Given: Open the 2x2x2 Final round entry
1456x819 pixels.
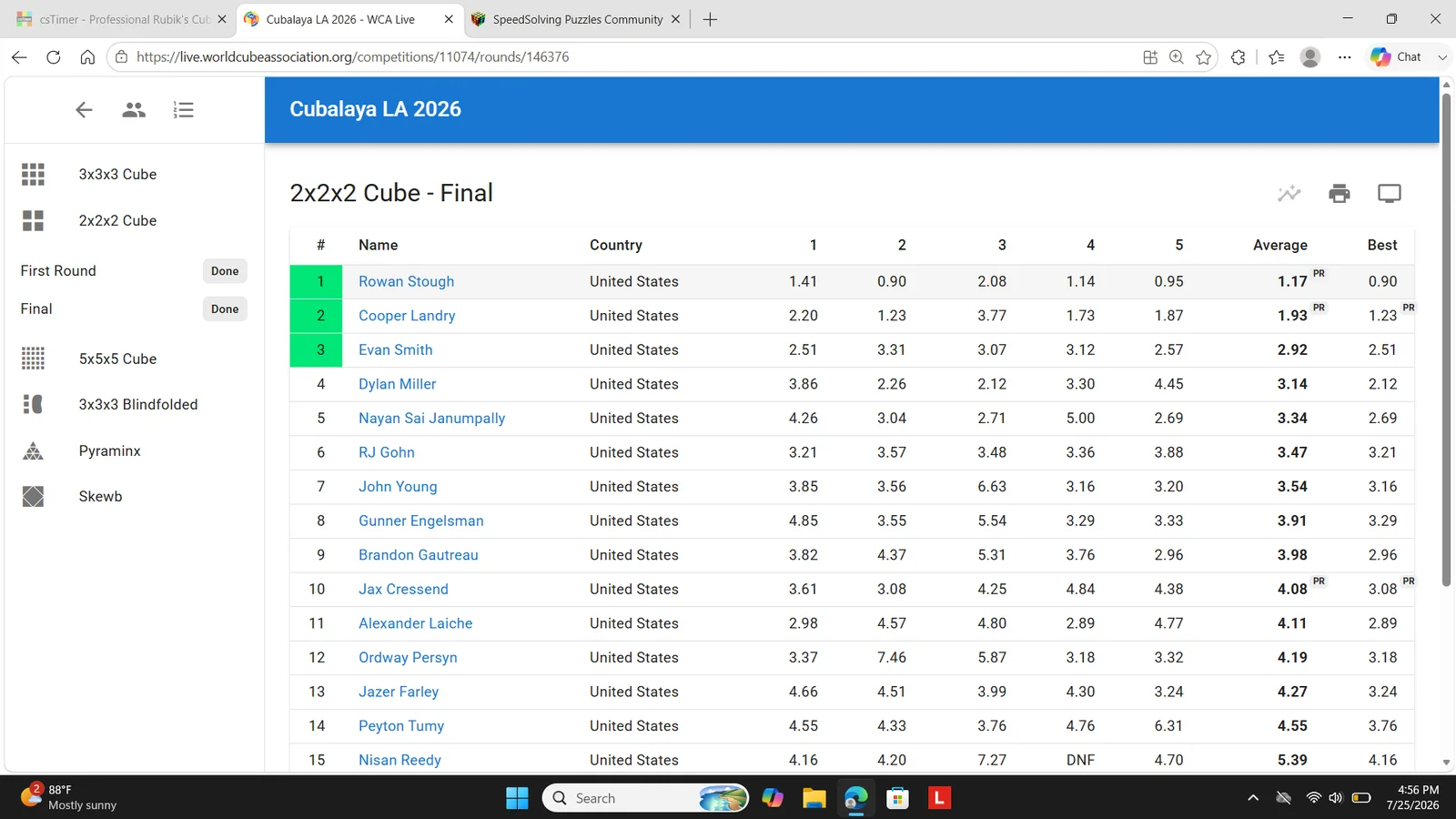Looking at the screenshot, I should click(x=134, y=309).
